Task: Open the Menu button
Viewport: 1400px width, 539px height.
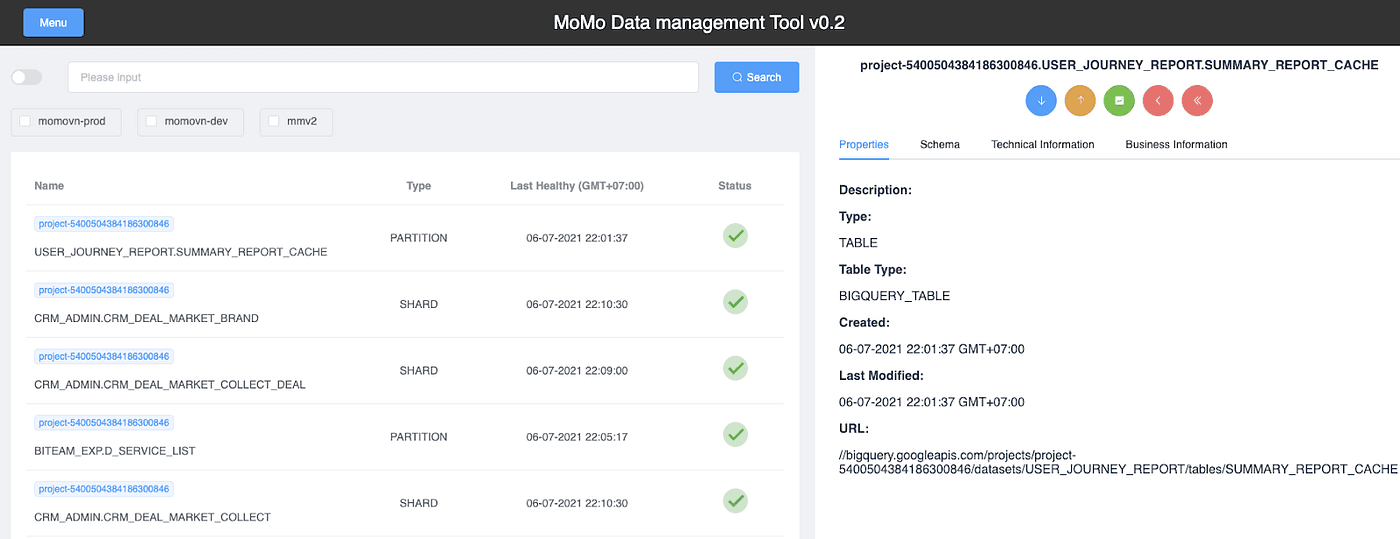Action: point(53,22)
